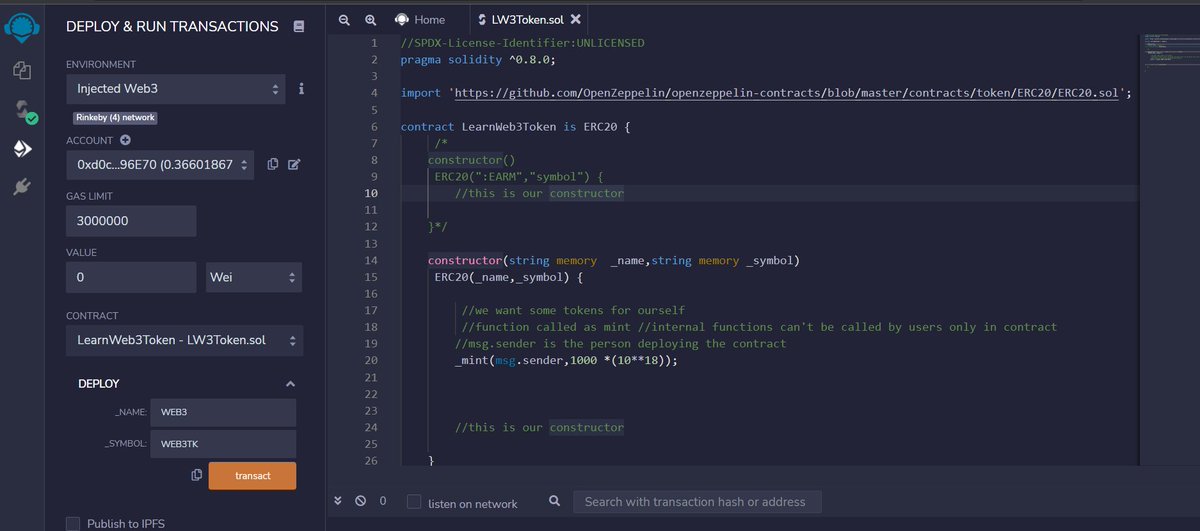
Task: Open the Account selection dropdown
Action: click(160, 164)
